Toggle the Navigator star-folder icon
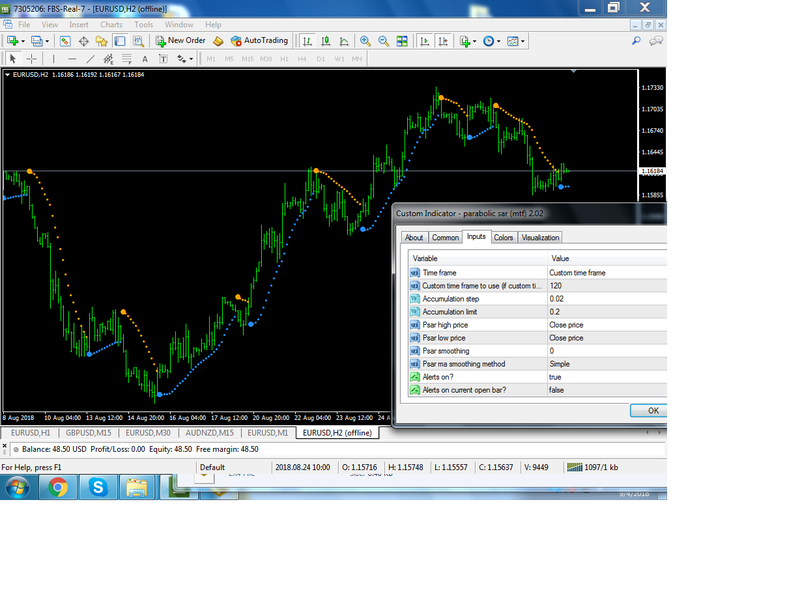 click(102, 41)
